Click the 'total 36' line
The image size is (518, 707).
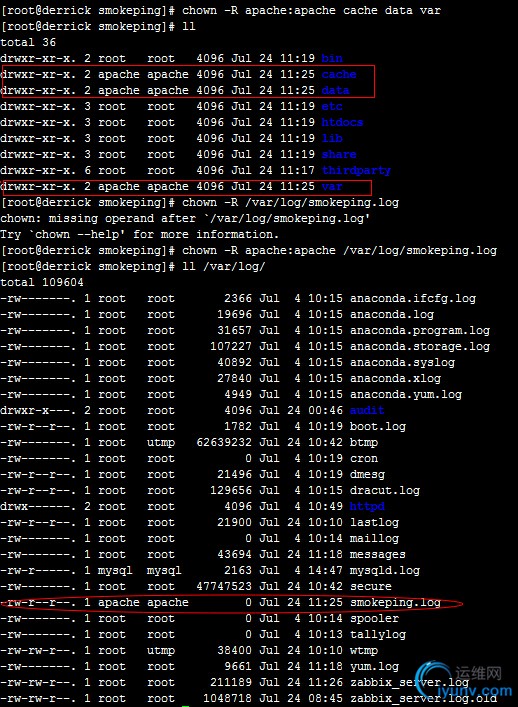[x=28, y=42]
